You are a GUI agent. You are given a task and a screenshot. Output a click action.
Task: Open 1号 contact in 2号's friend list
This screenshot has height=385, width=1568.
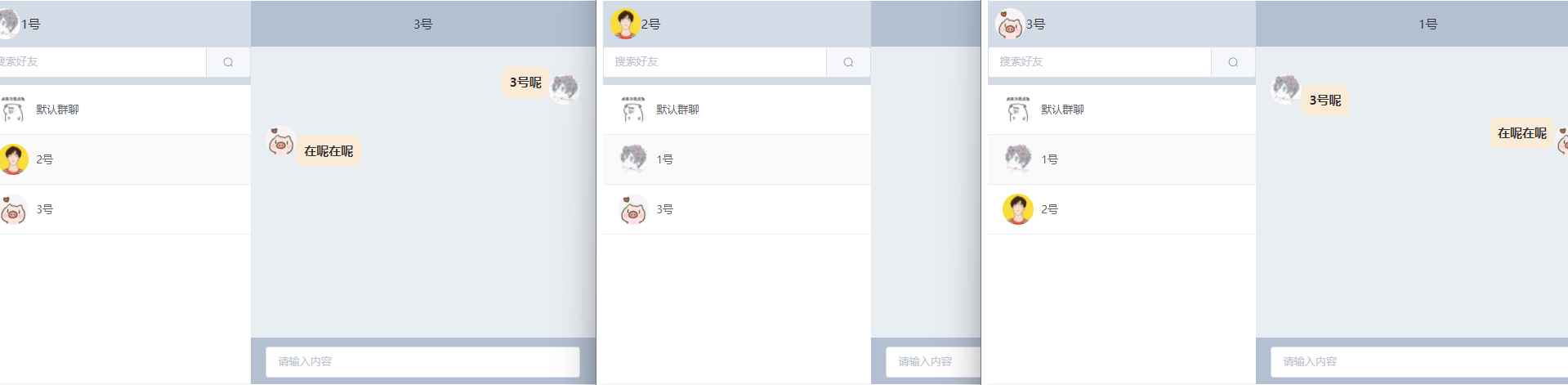point(737,159)
